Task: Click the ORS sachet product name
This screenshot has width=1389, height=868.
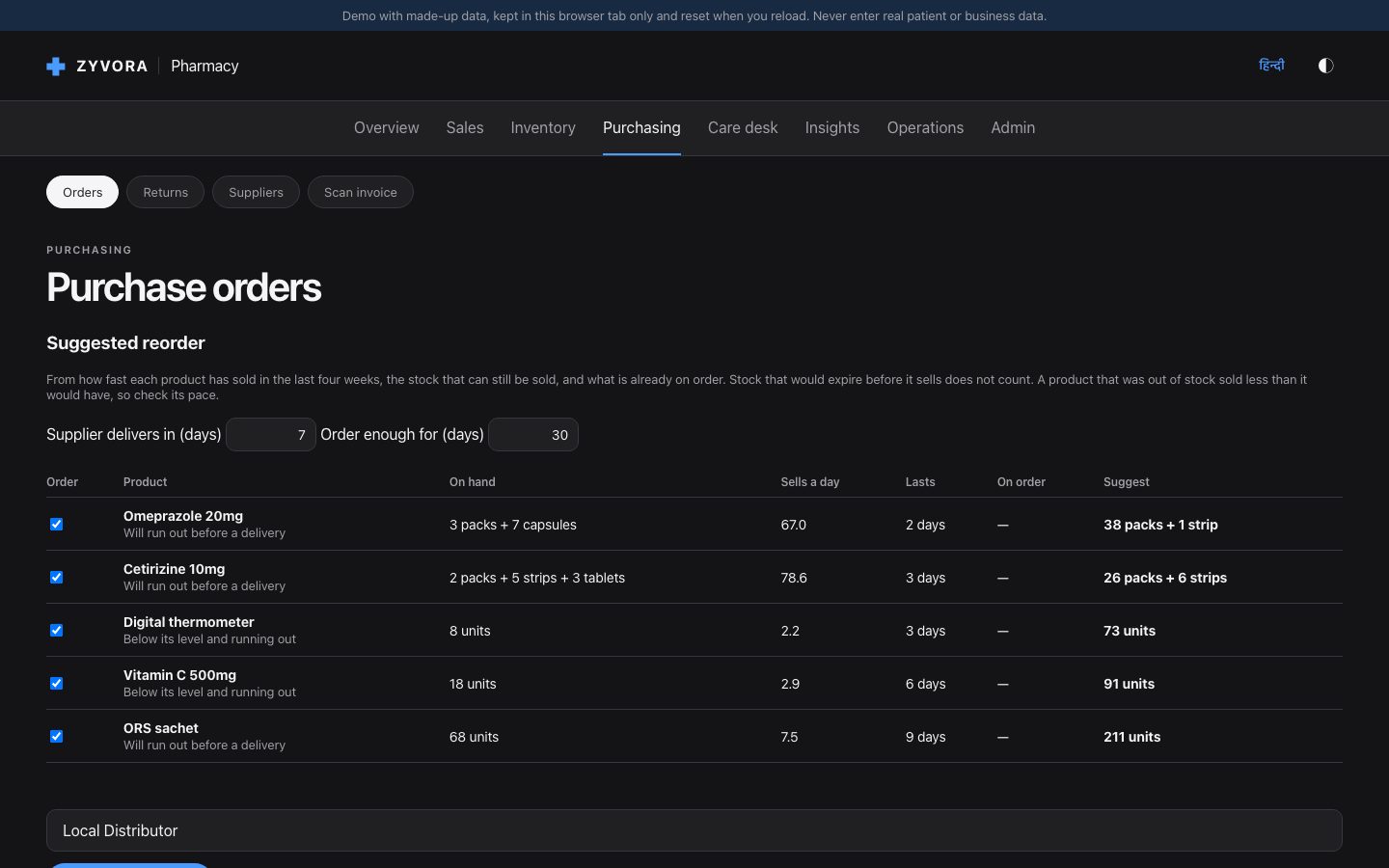Action: [161, 728]
